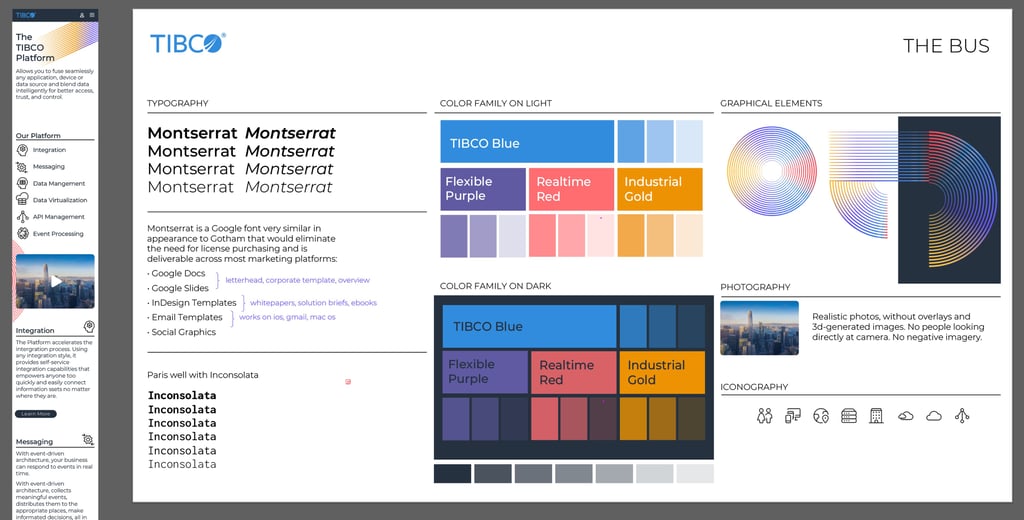Viewport: 1024px width, 520px height.
Task: Click the Messaging gears icon in Our Platform list
Action: pos(22,167)
